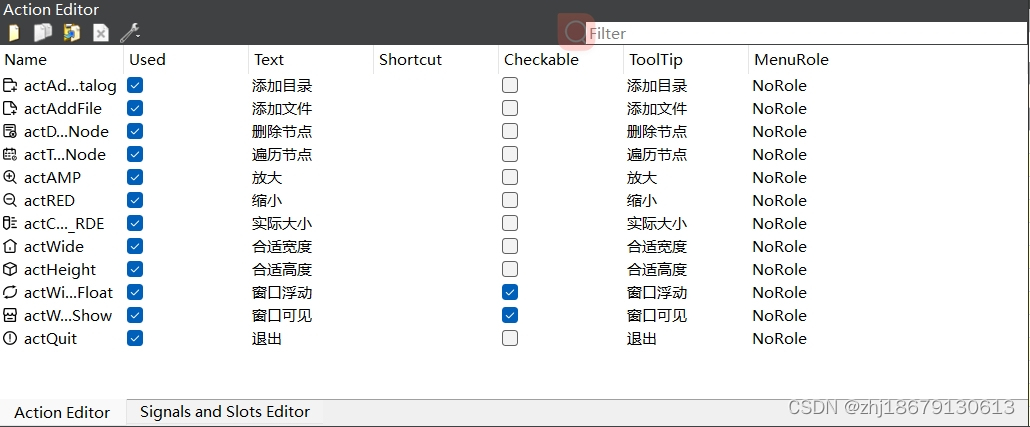1030x427 pixels.
Task: Uncheck Used for actRED
Action: [135, 200]
